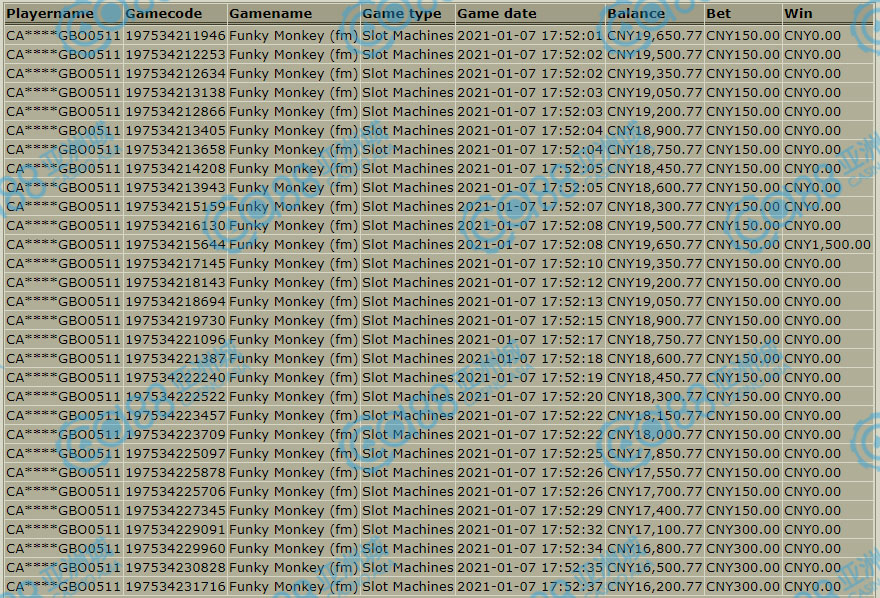Select gamecode 197534222240
The image size is (880, 598).
(x=175, y=378)
